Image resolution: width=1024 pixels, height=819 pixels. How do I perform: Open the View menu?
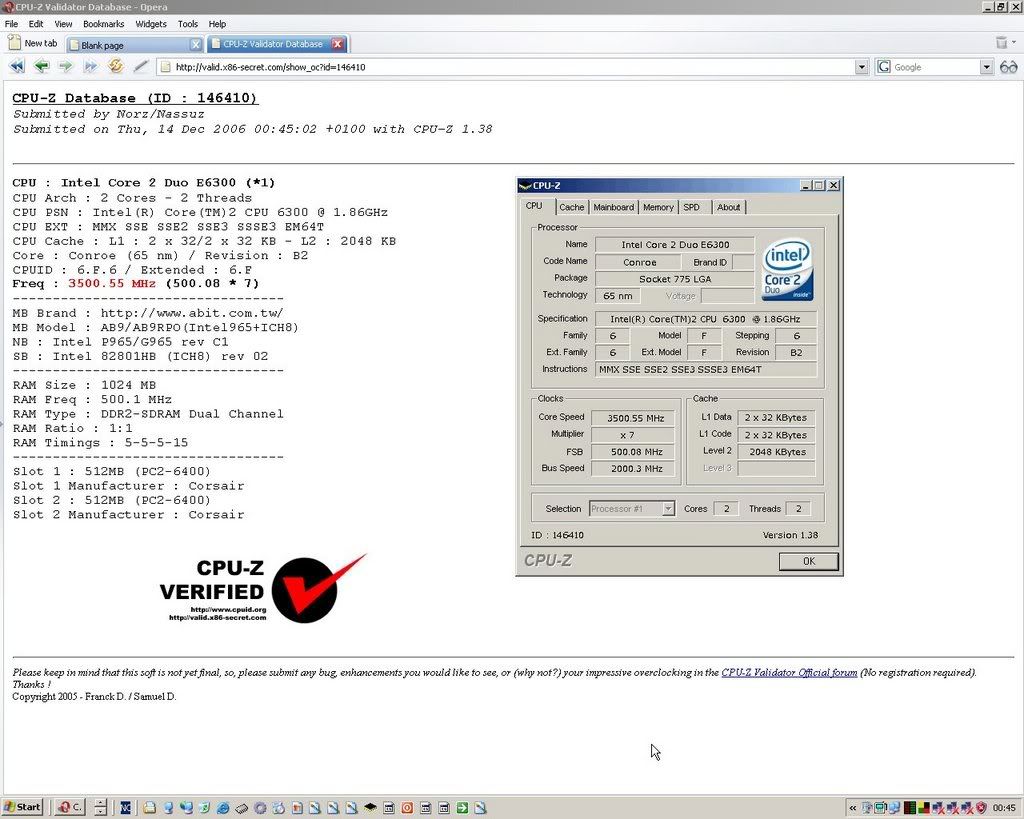(x=63, y=24)
